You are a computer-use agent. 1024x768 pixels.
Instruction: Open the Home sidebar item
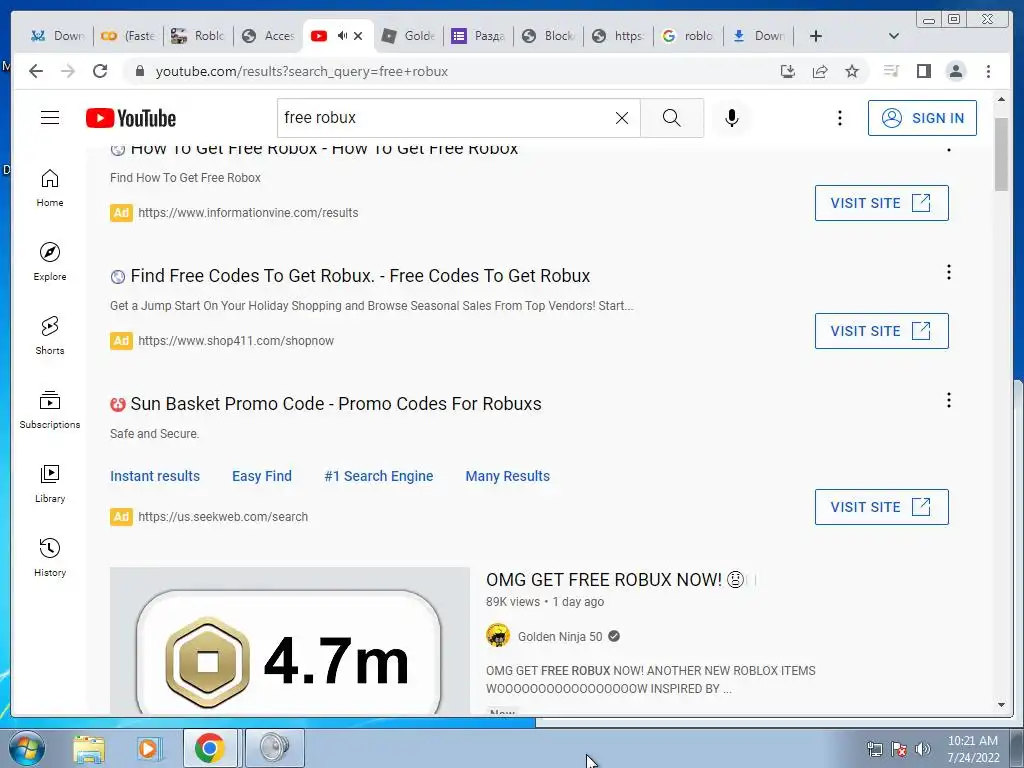click(x=50, y=188)
